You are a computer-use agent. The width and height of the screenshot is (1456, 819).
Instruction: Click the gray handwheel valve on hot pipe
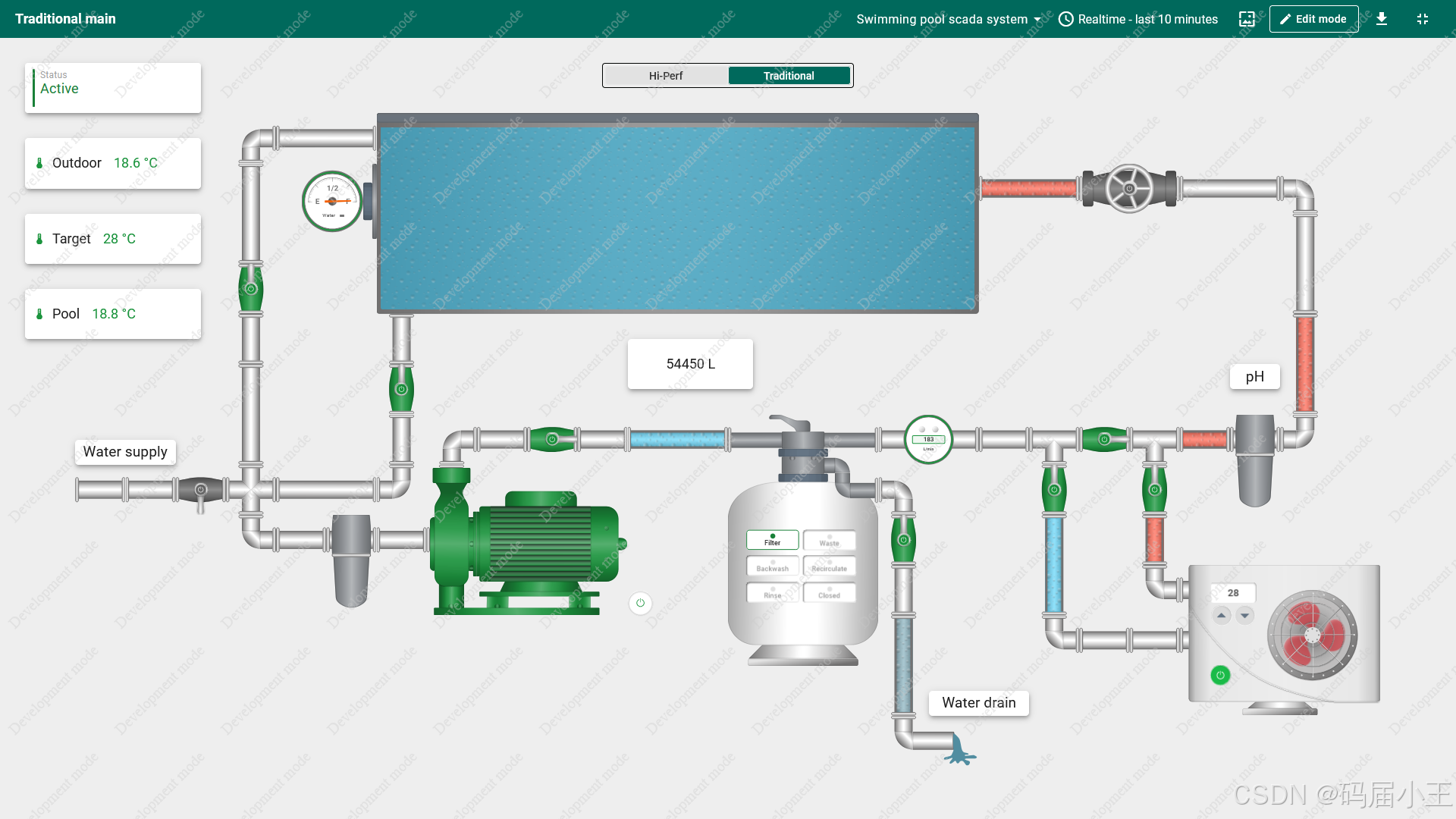click(x=1129, y=189)
